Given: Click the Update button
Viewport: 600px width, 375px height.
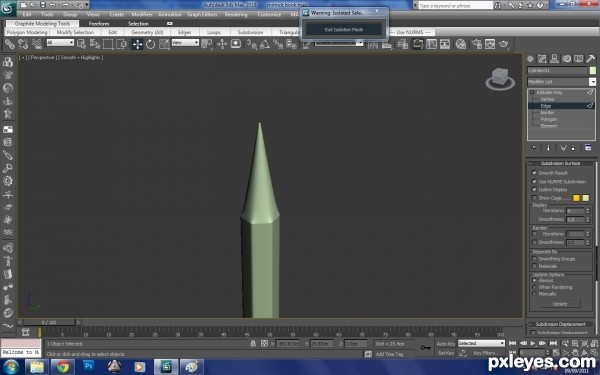Looking at the screenshot, I should coord(560,304).
